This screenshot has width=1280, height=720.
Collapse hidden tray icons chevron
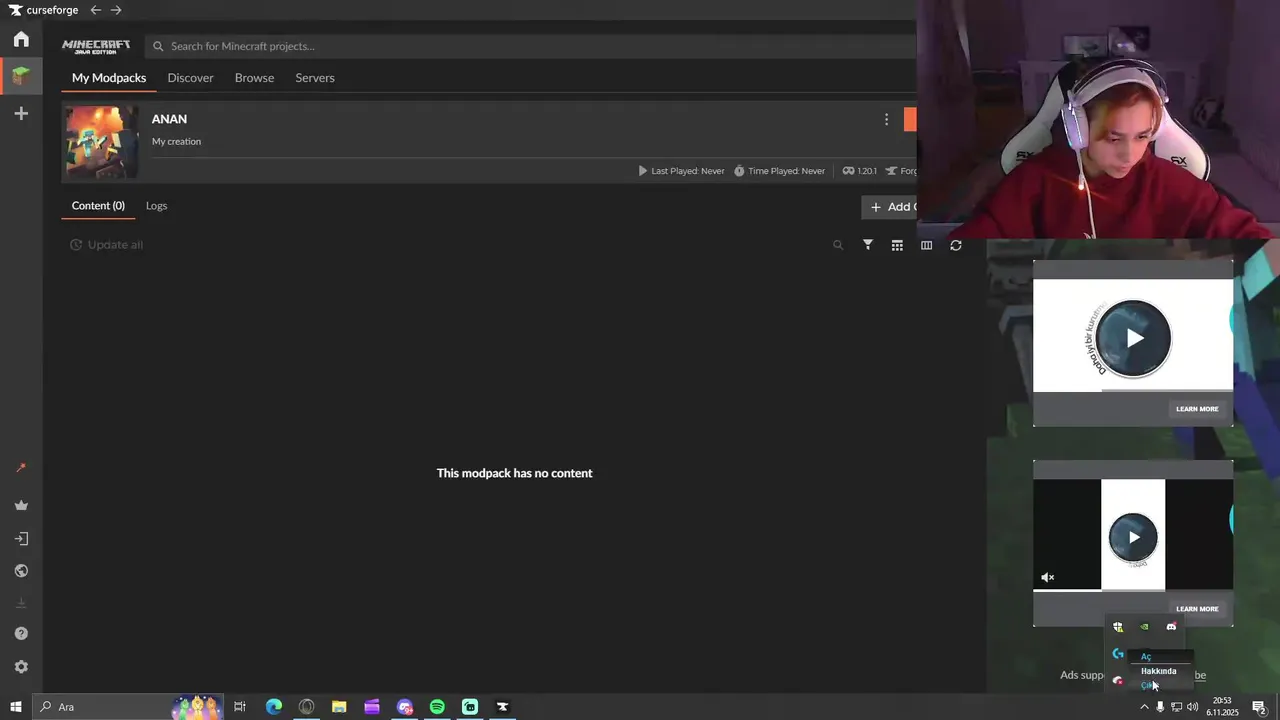tap(1144, 707)
